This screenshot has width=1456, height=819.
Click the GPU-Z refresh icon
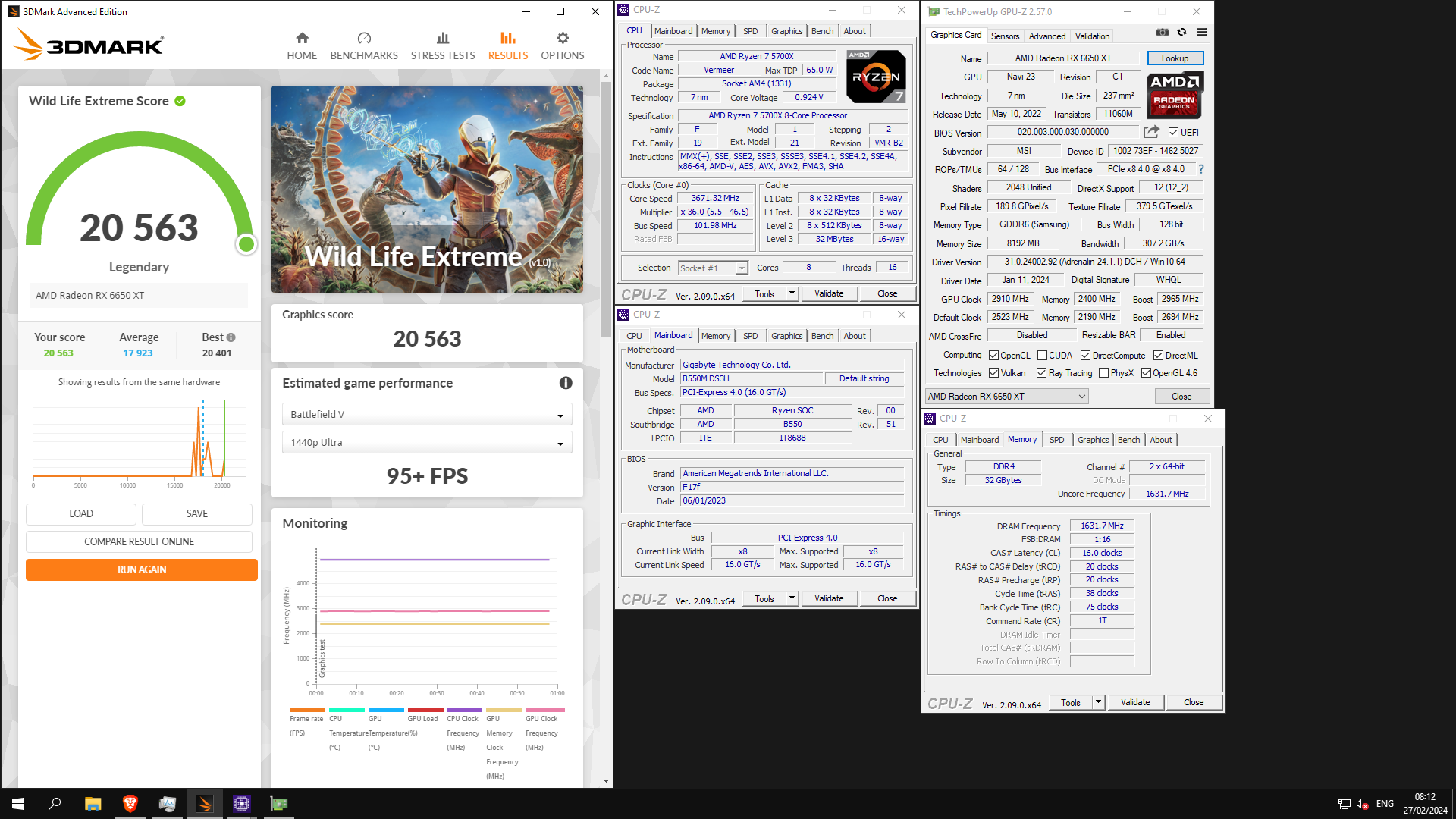tap(1181, 32)
